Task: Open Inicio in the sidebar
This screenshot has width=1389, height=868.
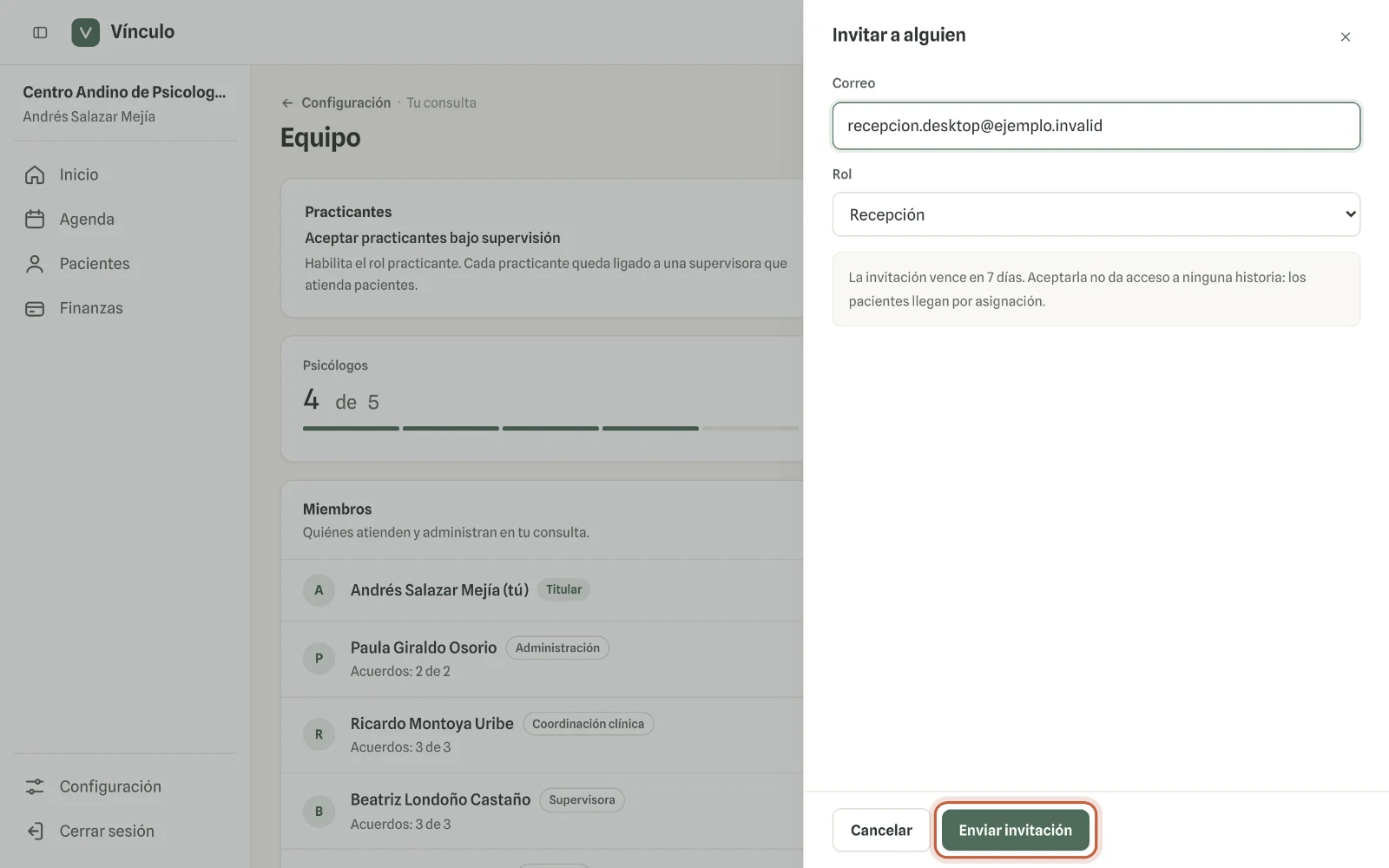Action: coord(79,175)
